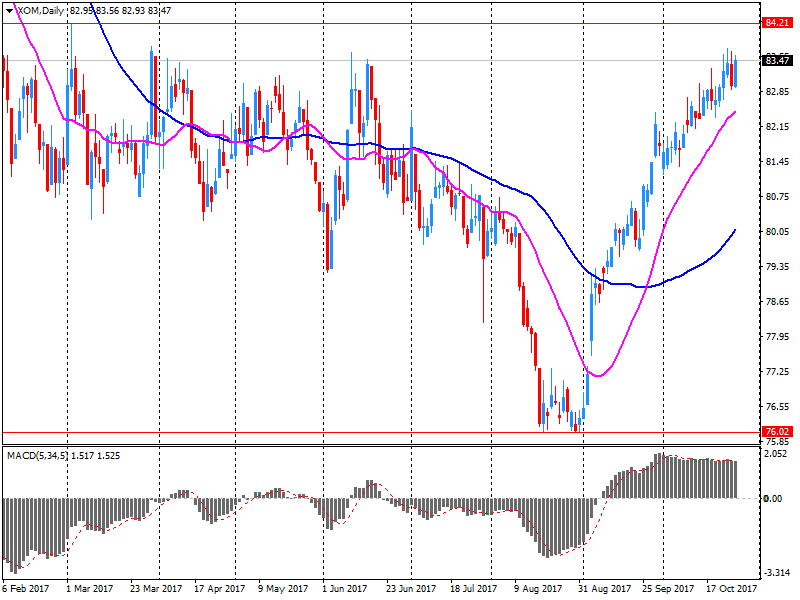Click the 9 May 2017 date label
Viewport: 800px width, 600px height.
tap(283, 589)
